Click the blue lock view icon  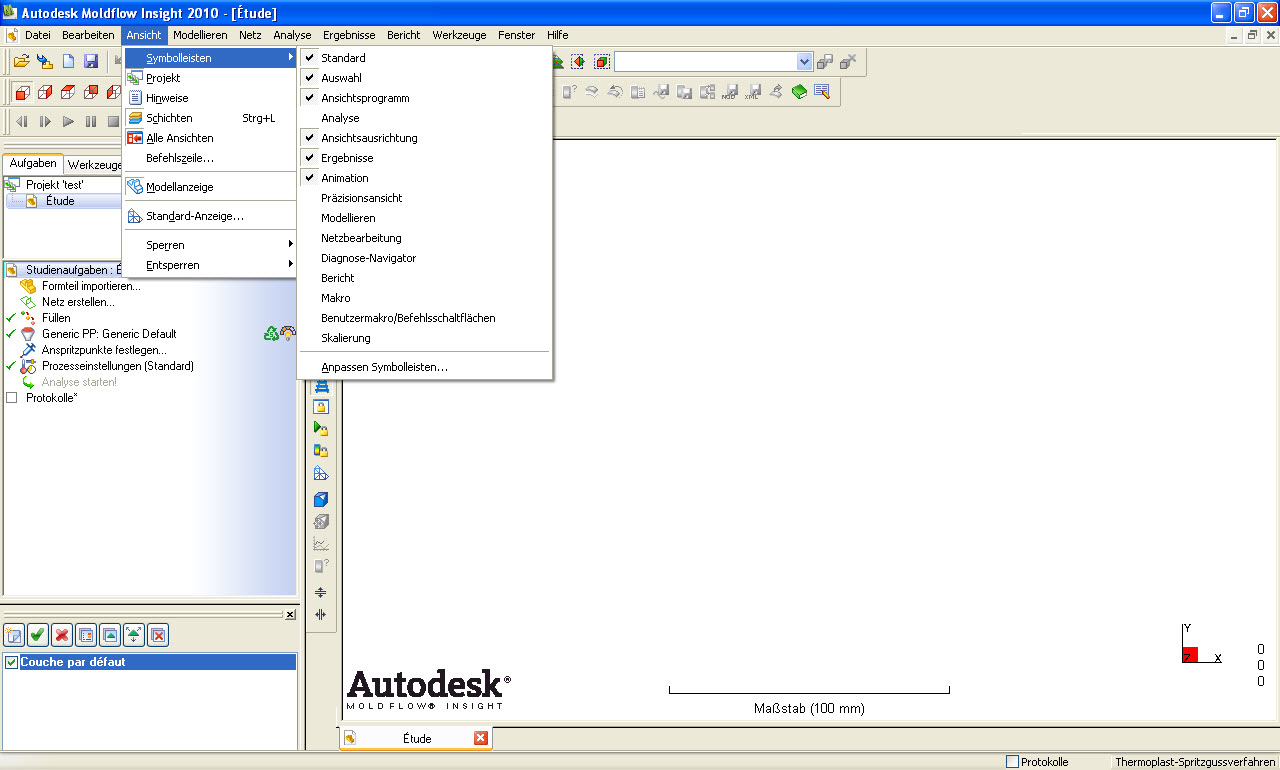pyautogui.click(x=321, y=406)
